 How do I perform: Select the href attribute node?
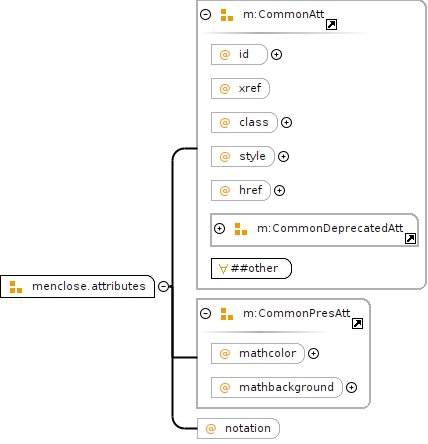241,190
